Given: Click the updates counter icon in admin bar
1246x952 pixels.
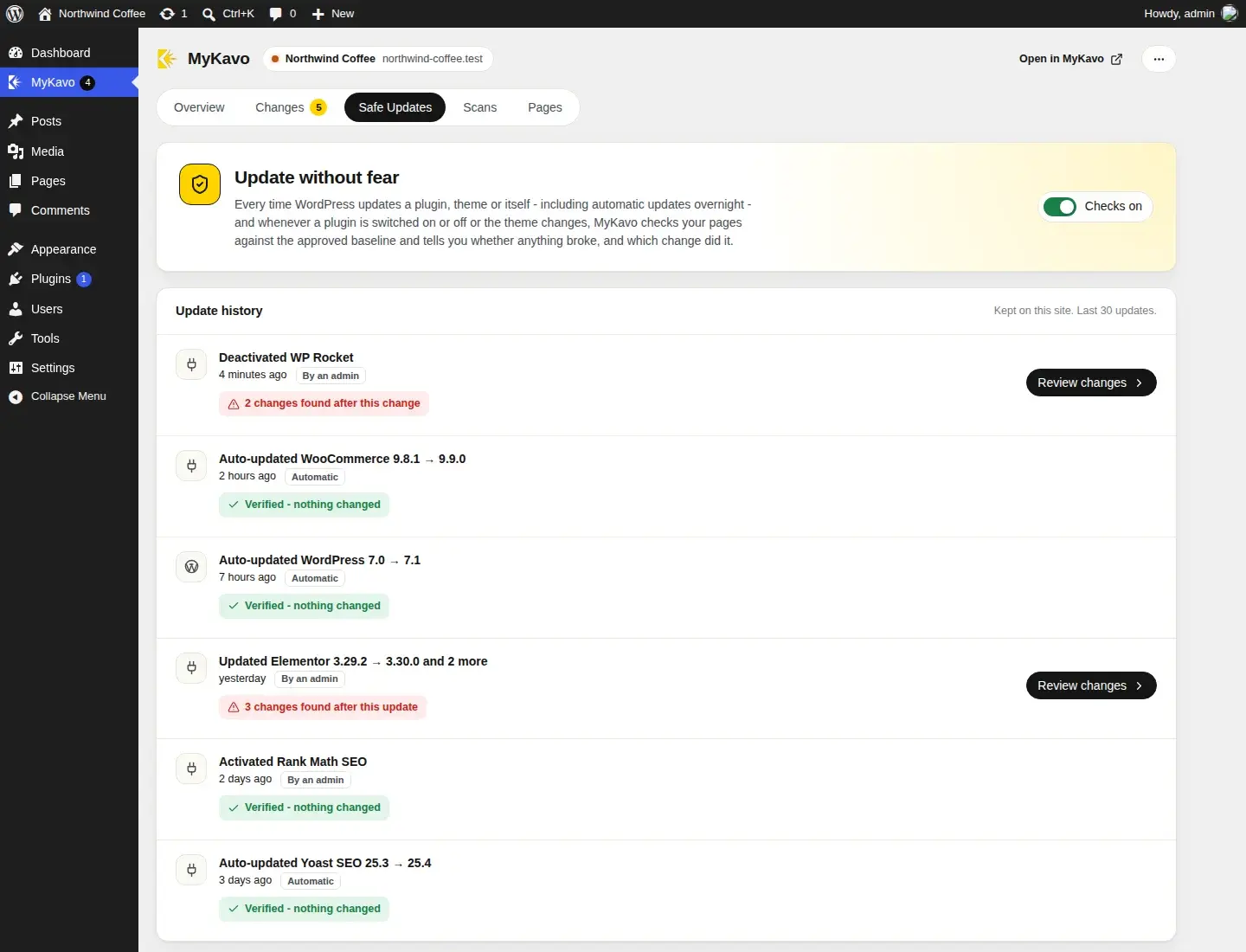Looking at the screenshot, I should point(174,14).
